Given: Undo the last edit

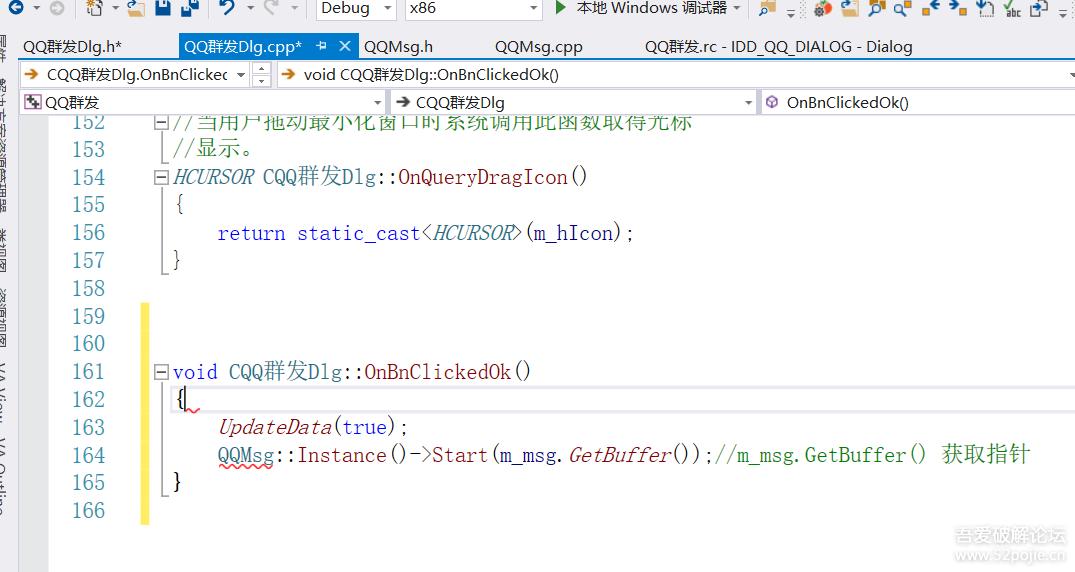Looking at the screenshot, I should coord(227,8).
